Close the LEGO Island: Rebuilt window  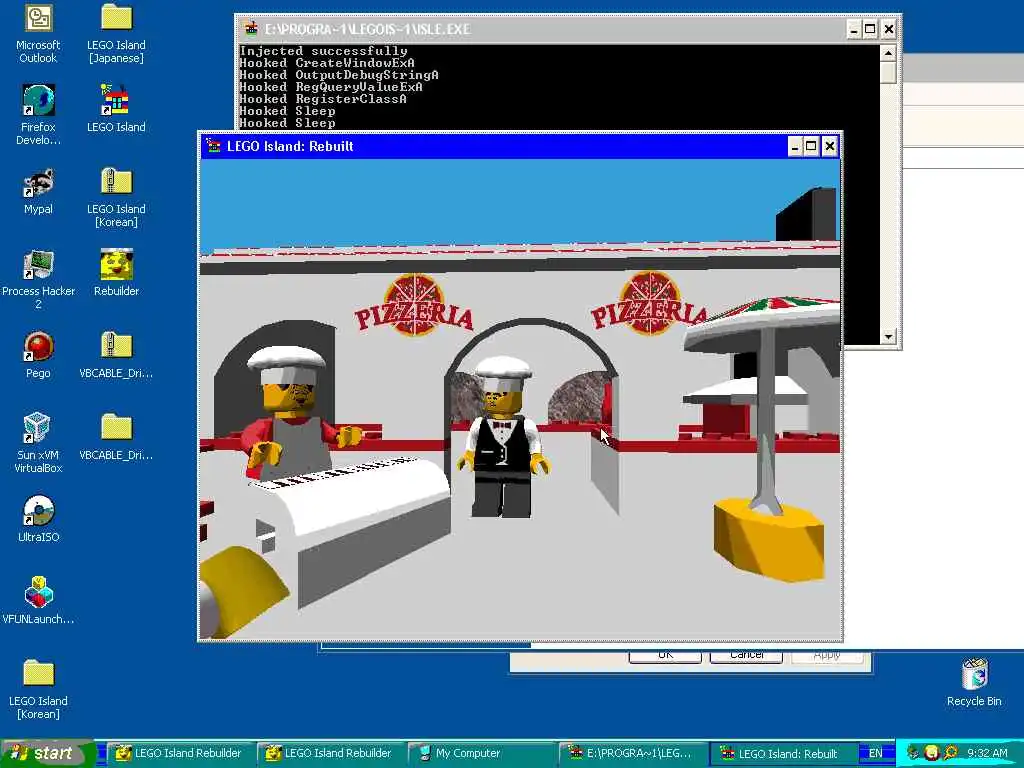click(x=829, y=146)
